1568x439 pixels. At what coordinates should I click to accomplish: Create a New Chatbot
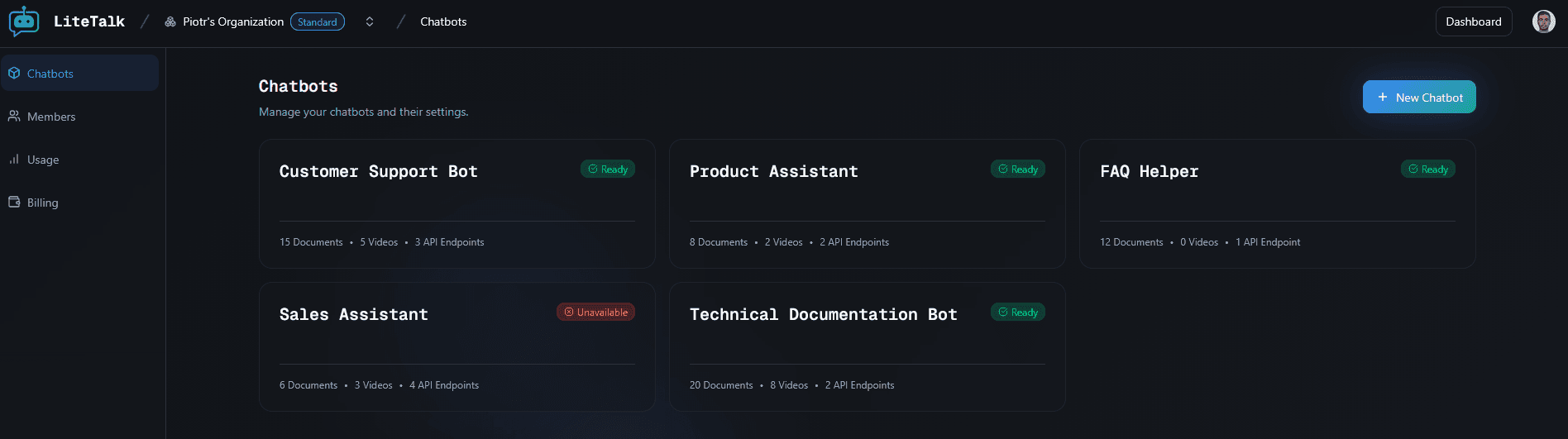(x=1419, y=97)
